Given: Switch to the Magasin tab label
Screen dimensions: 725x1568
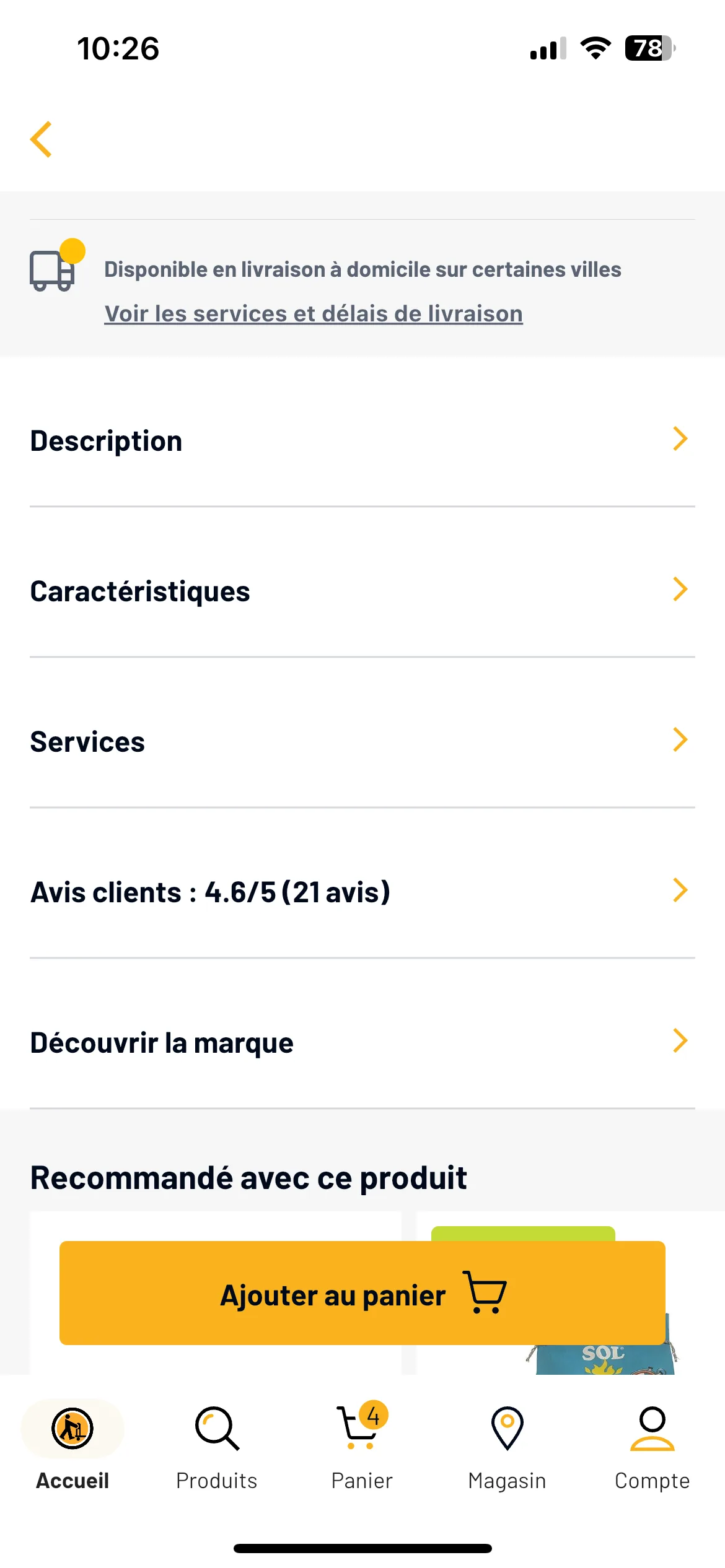Looking at the screenshot, I should point(507,1481).
